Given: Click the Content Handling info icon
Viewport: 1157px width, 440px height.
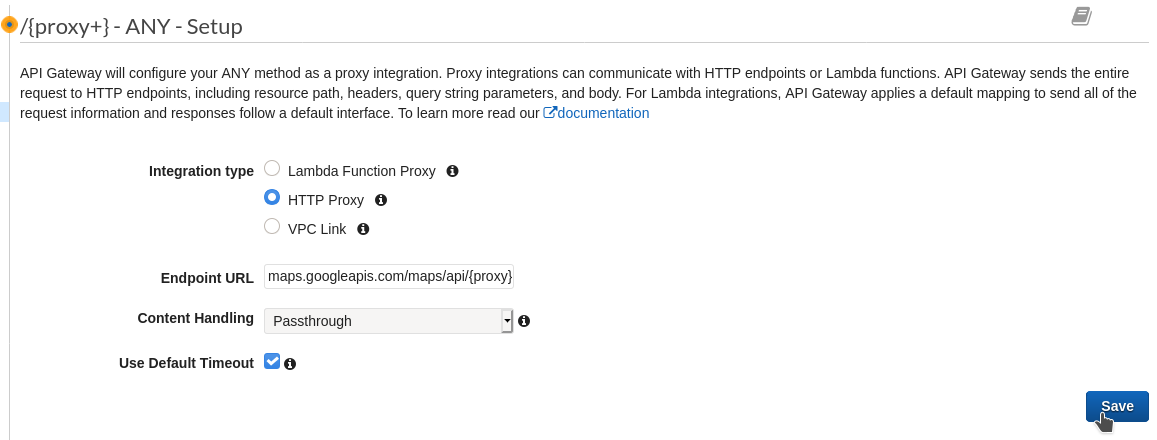Looking at the screenshot, I should (524, 321).
